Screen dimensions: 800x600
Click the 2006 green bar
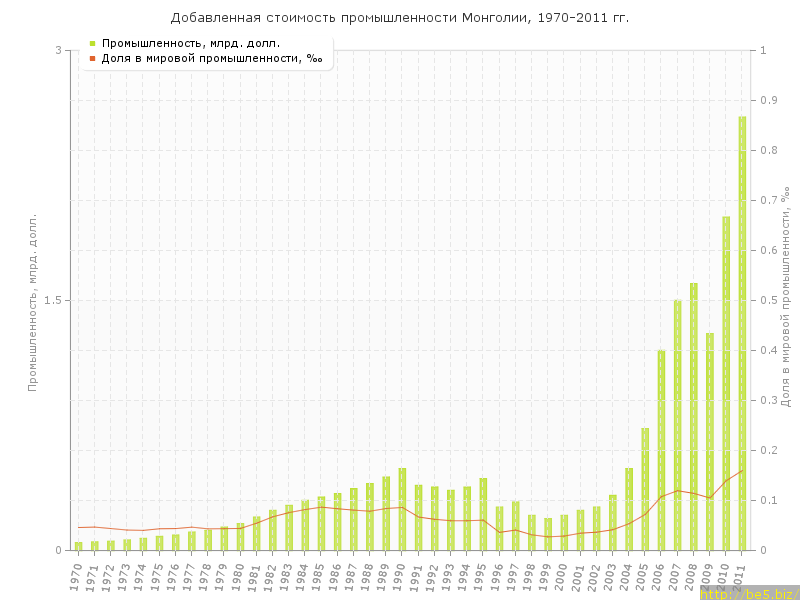click(661, 450)
